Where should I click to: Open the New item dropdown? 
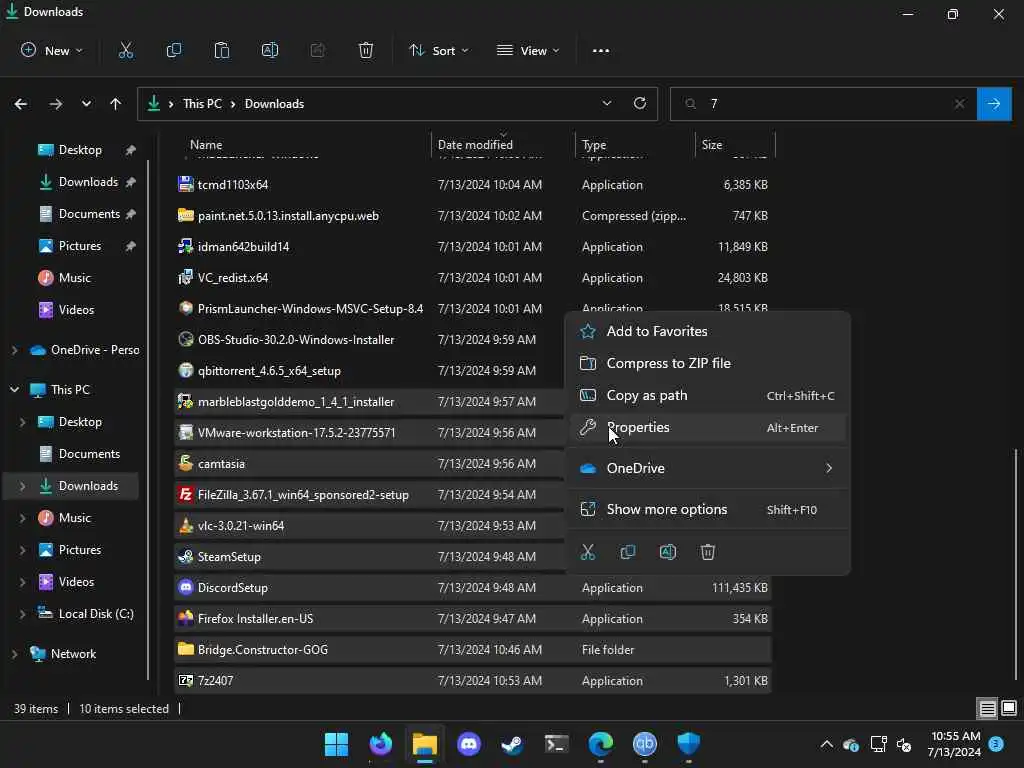click(x=52, y=50)
